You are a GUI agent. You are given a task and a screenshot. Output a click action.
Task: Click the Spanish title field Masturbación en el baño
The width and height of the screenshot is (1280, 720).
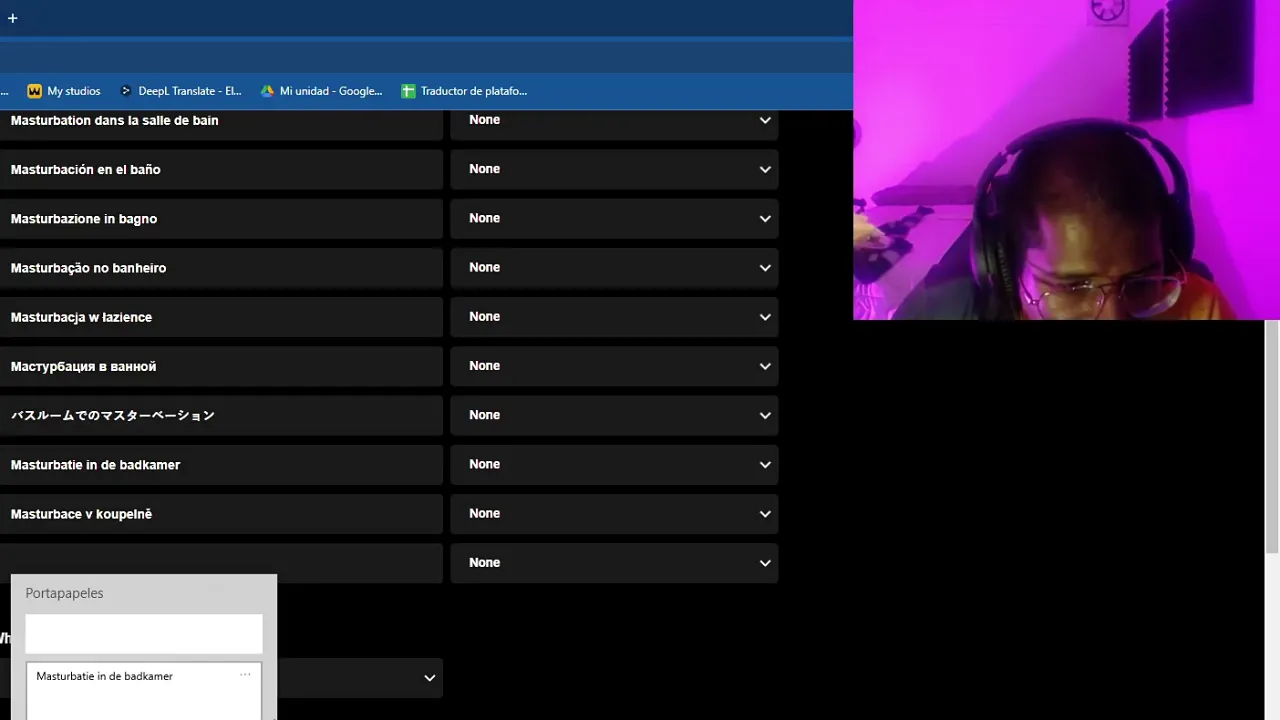point(221,169)
